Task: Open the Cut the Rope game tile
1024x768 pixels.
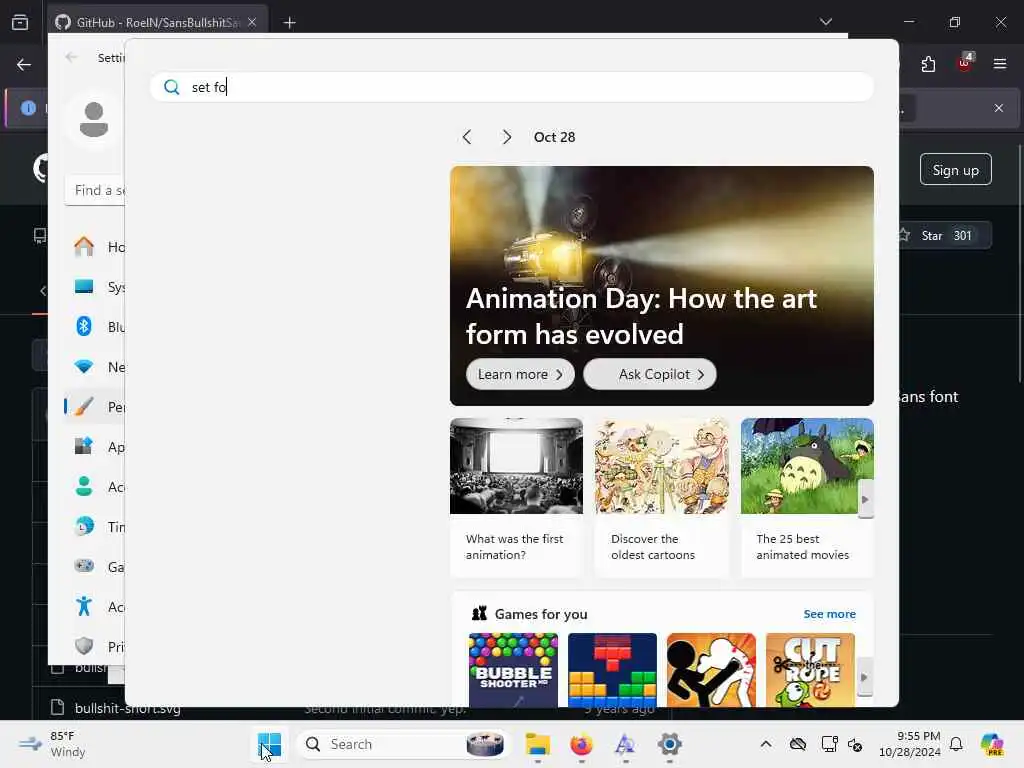Action: [810, 670]
